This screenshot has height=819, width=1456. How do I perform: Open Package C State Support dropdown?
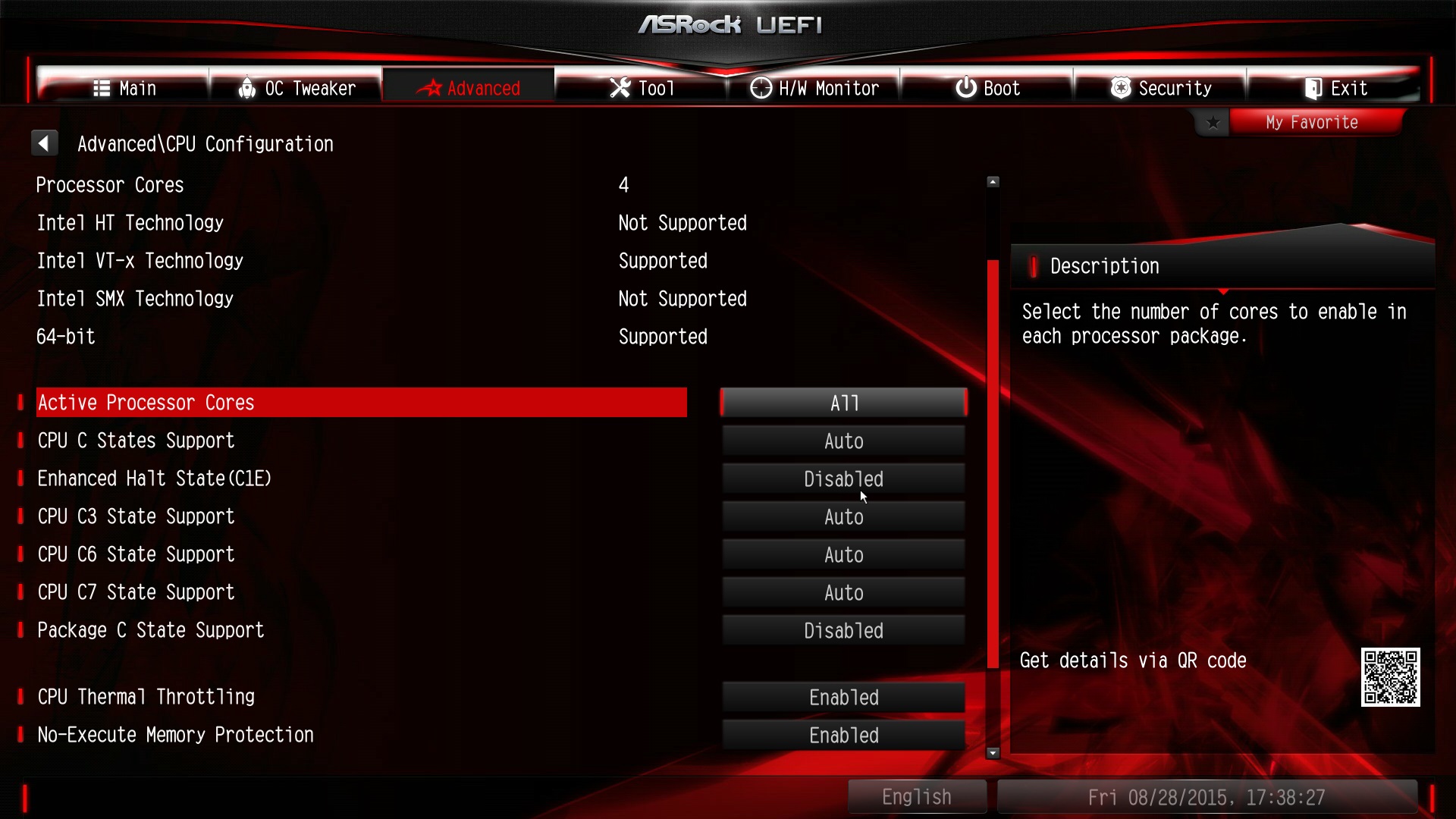click(x=843, y=631)
